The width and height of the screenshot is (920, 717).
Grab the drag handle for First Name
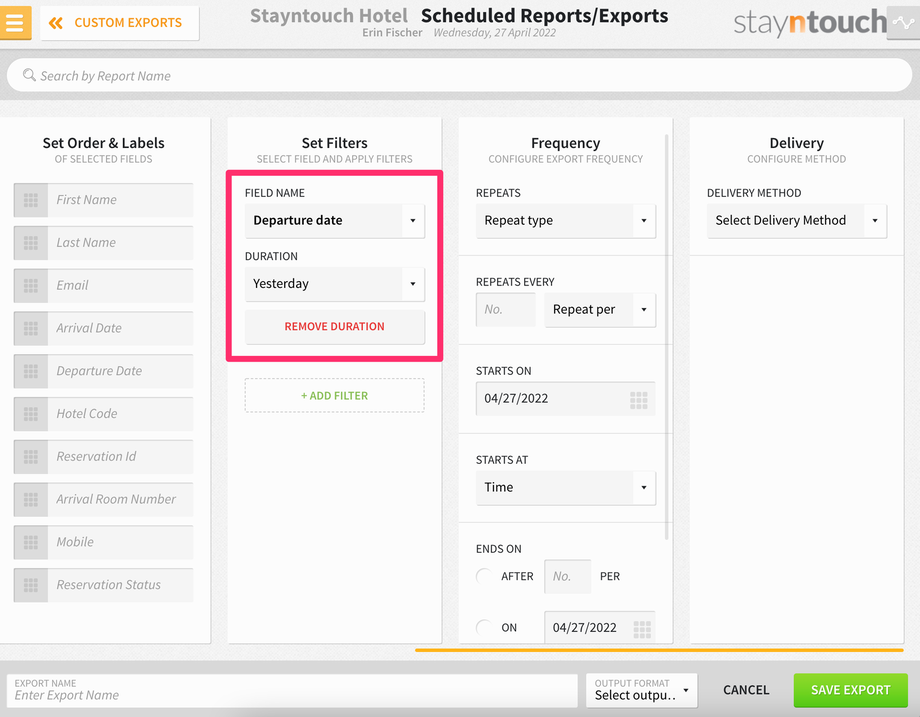(31, 200)
